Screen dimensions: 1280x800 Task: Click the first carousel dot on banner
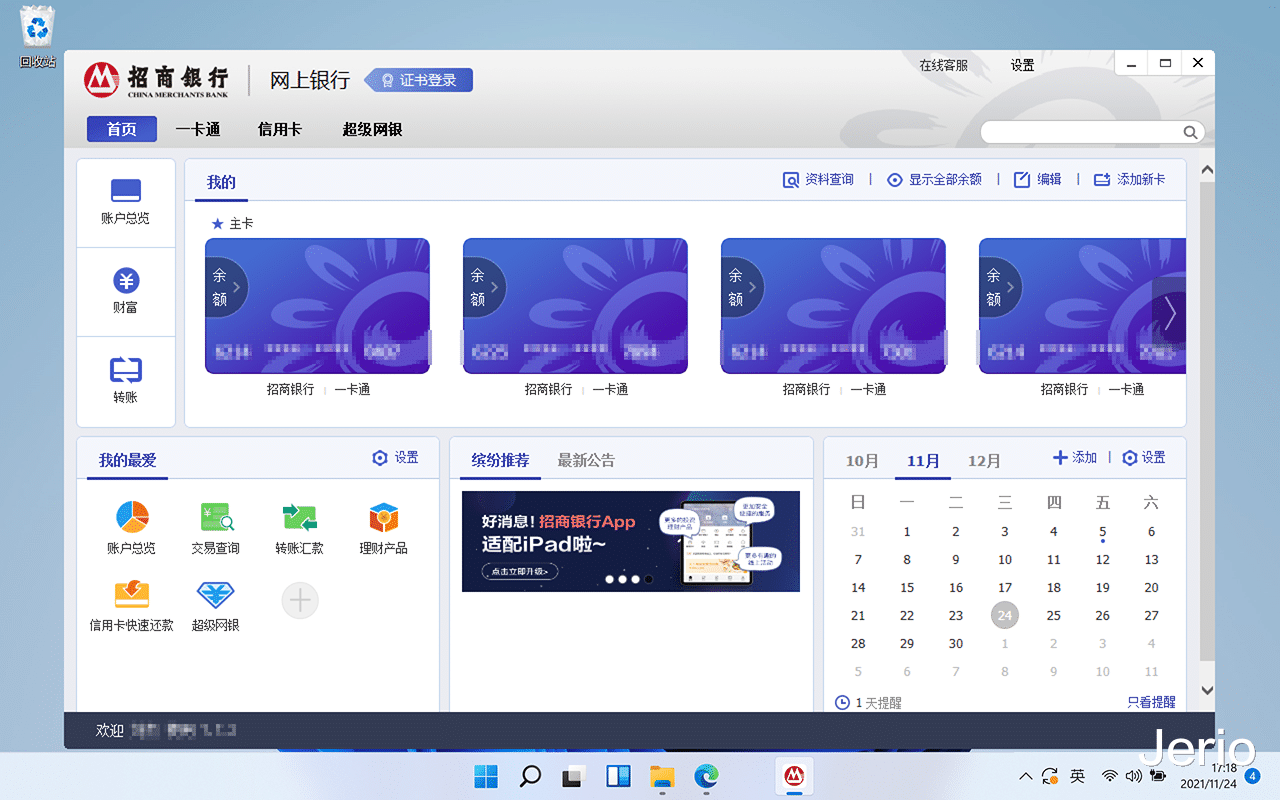609,579
